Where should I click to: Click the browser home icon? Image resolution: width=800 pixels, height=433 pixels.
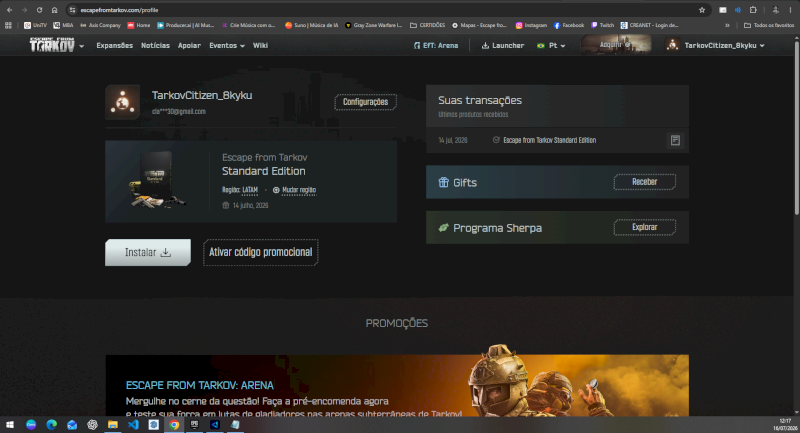54,10
